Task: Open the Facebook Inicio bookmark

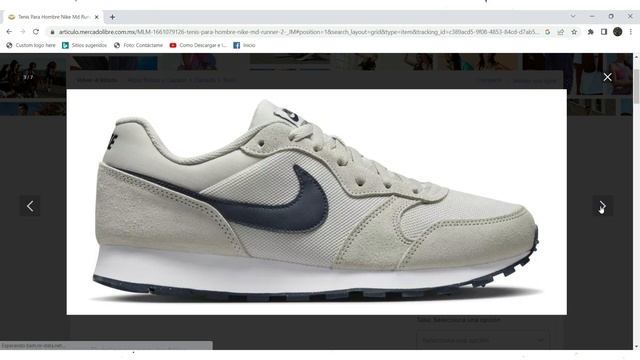Action: (x=244, y=45)
